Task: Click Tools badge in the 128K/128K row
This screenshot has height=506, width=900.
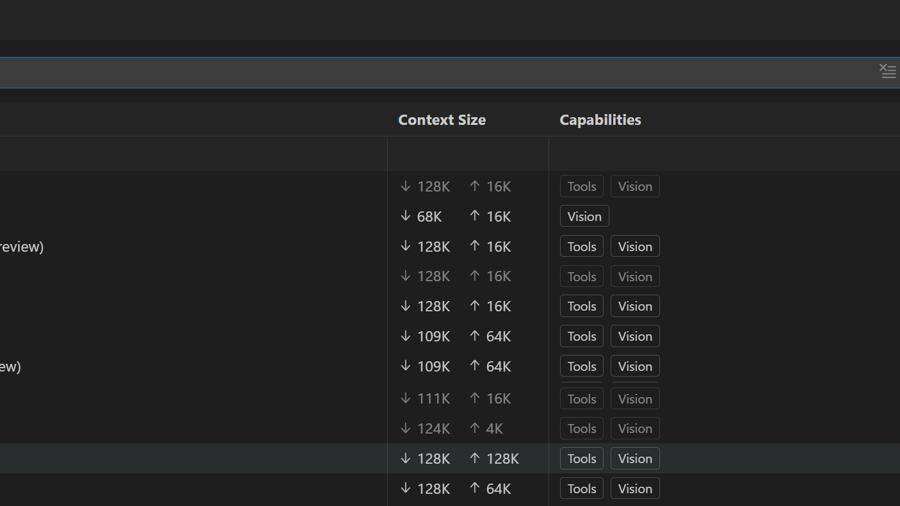Action: point(581,458)
